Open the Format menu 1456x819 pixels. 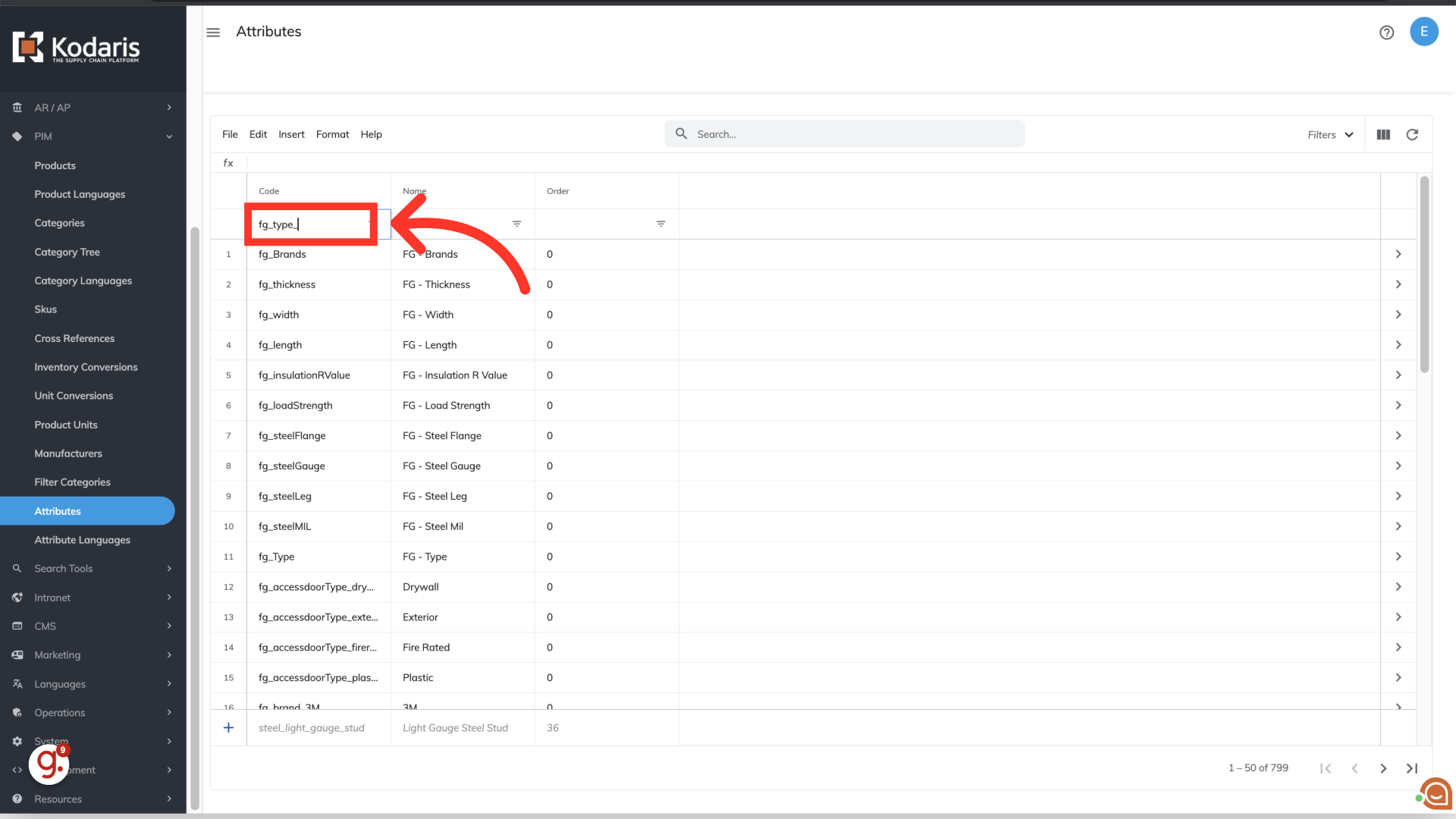[x=332, y=134]
